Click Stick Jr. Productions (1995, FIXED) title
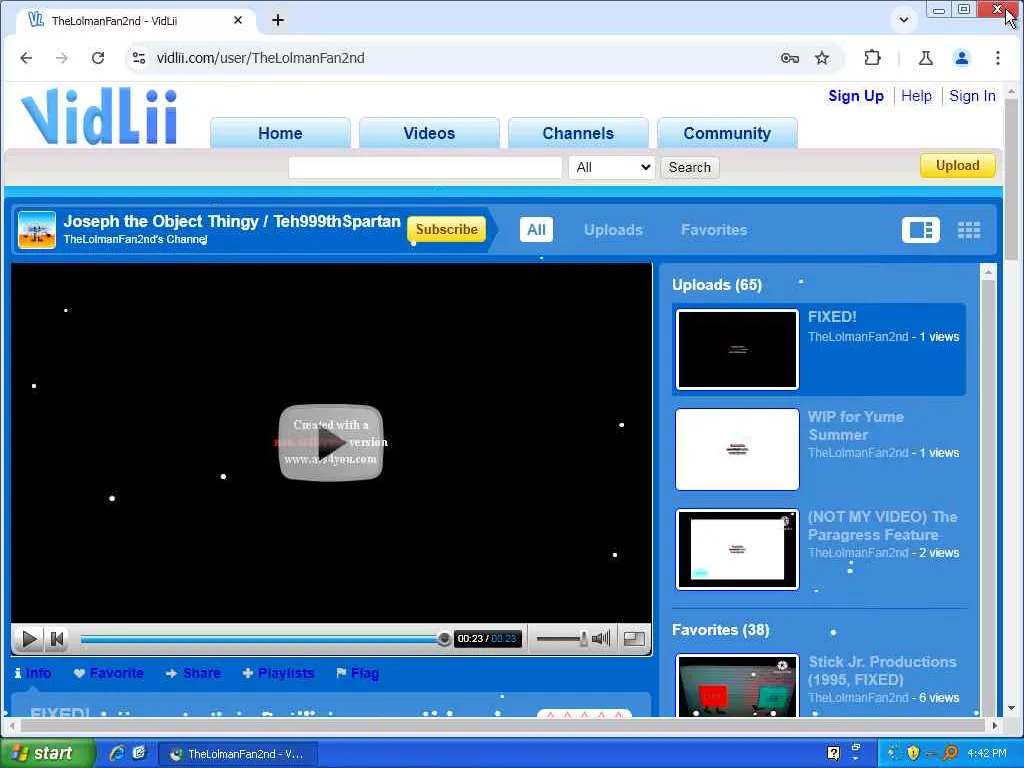Screen dimensions: 1024x768 click(x=882, y=671)
